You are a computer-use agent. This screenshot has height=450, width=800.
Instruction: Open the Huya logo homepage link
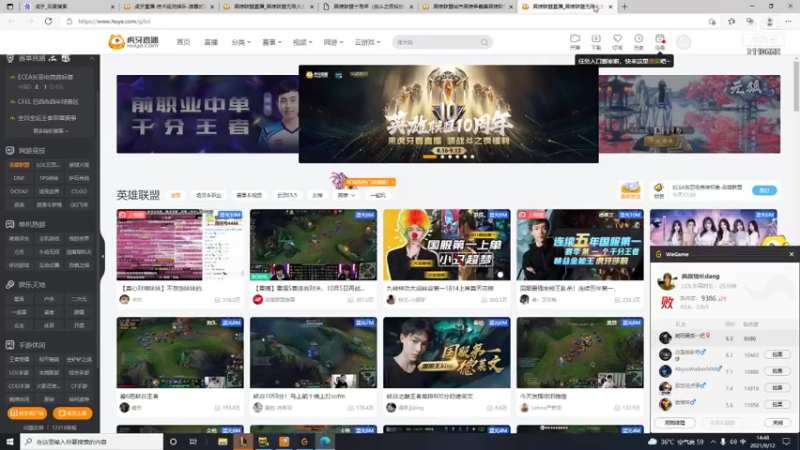[134, 42]
